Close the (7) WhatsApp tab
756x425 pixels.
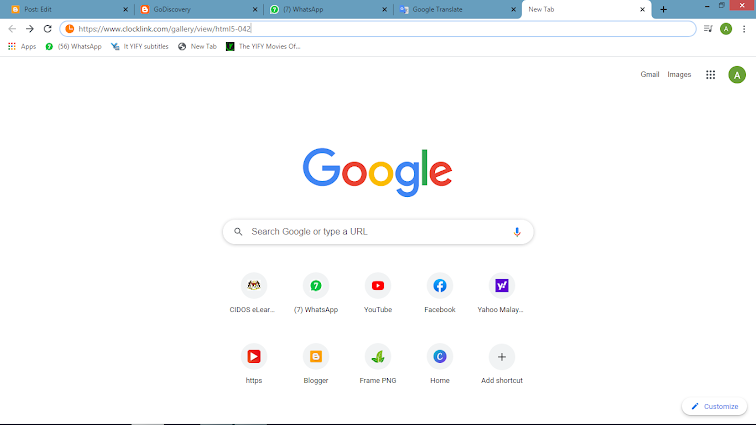pyautogui.click(x=384, y=9)
